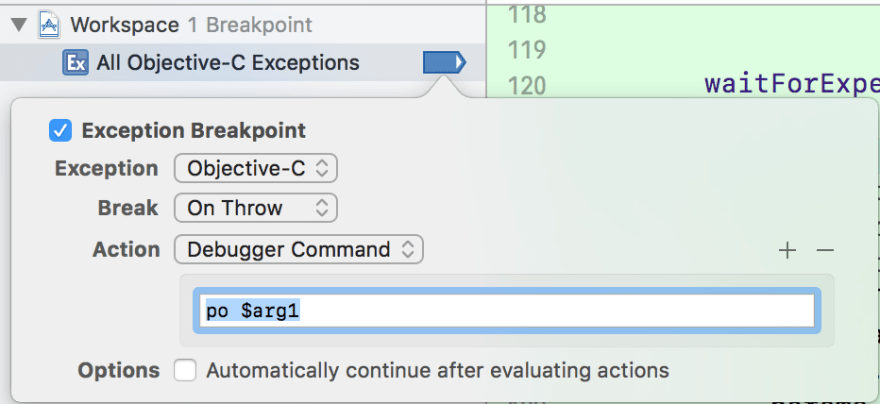
Task: Collapse the Workspace disclosure triangle
Action: (x=19, y=25)
